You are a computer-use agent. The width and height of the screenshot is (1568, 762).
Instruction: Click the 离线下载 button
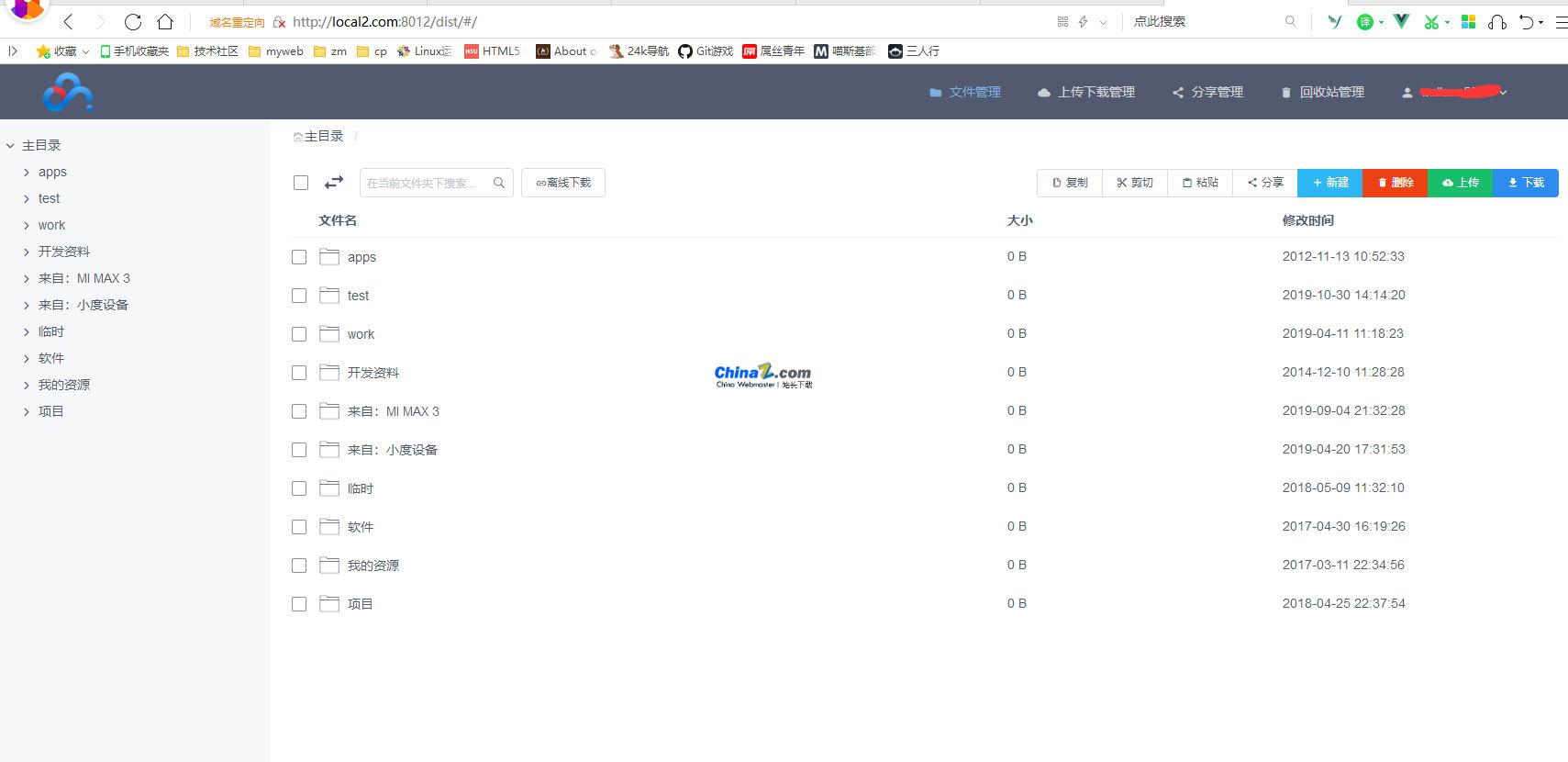pos(563,183)
